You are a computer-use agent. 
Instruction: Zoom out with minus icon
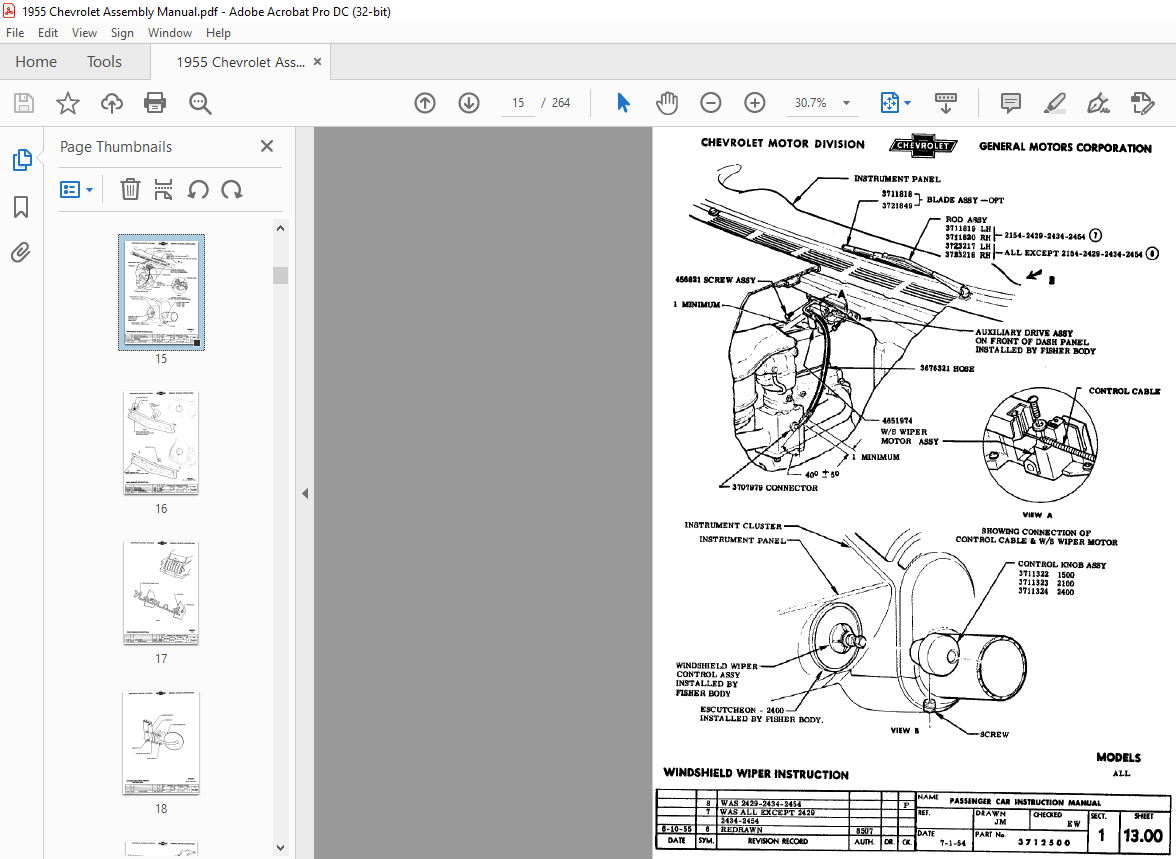coord(710,103)
